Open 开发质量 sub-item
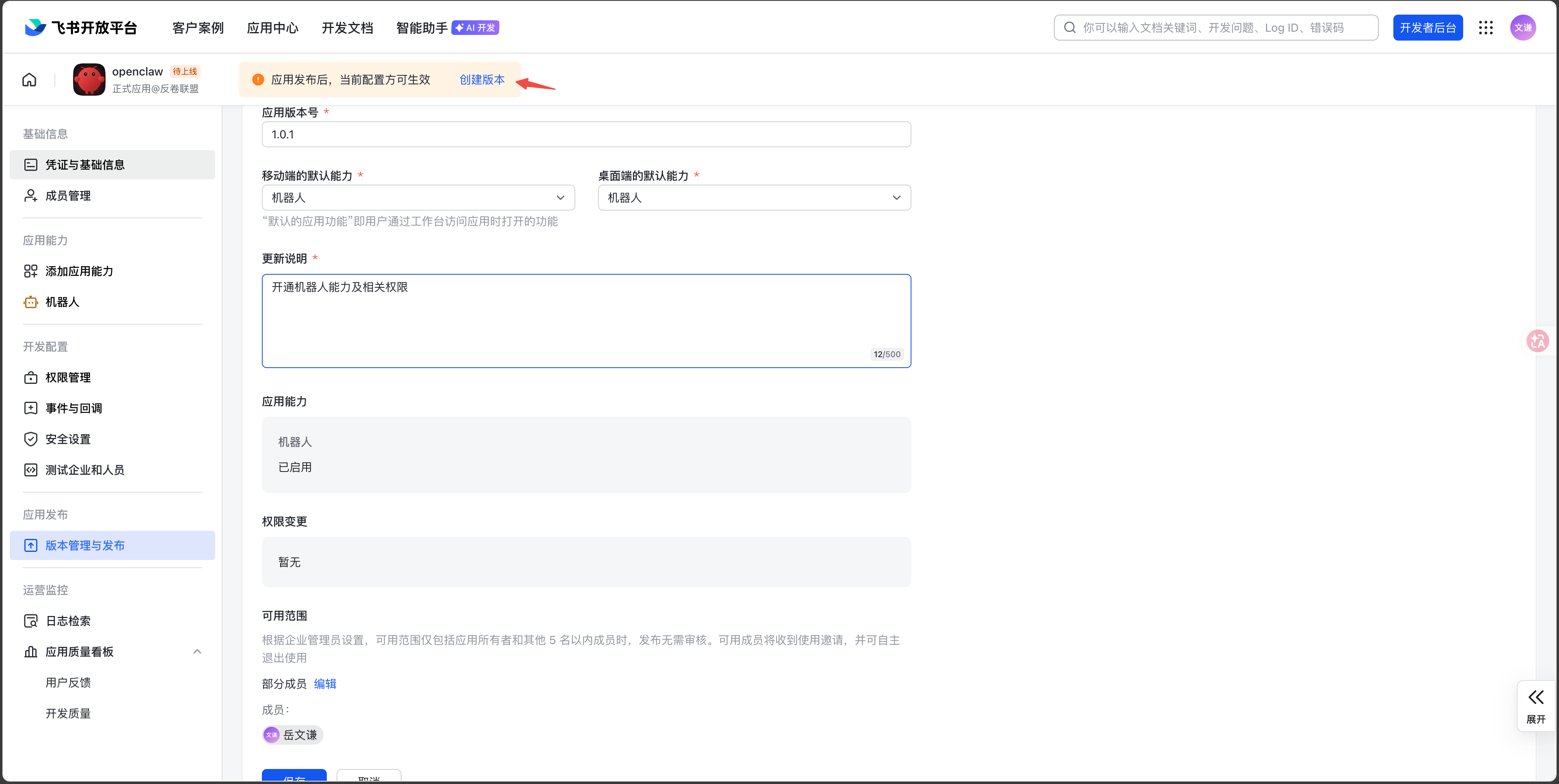 pyautogui.click(x=68, y=713)
